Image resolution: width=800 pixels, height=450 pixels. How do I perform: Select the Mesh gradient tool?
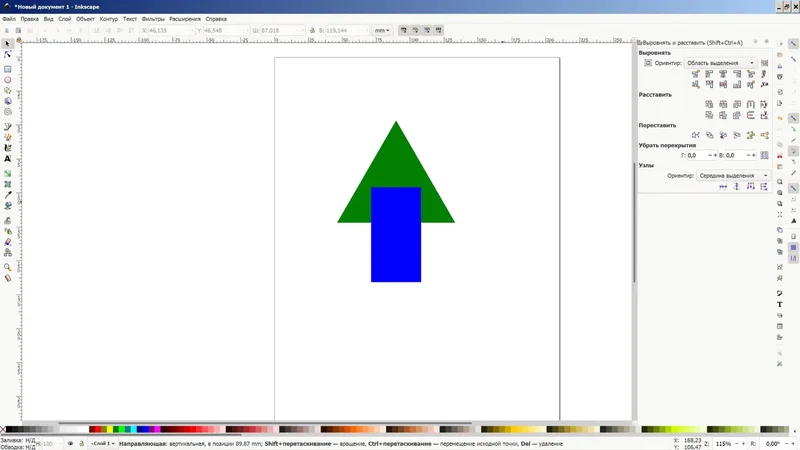[x=8, y=184]
